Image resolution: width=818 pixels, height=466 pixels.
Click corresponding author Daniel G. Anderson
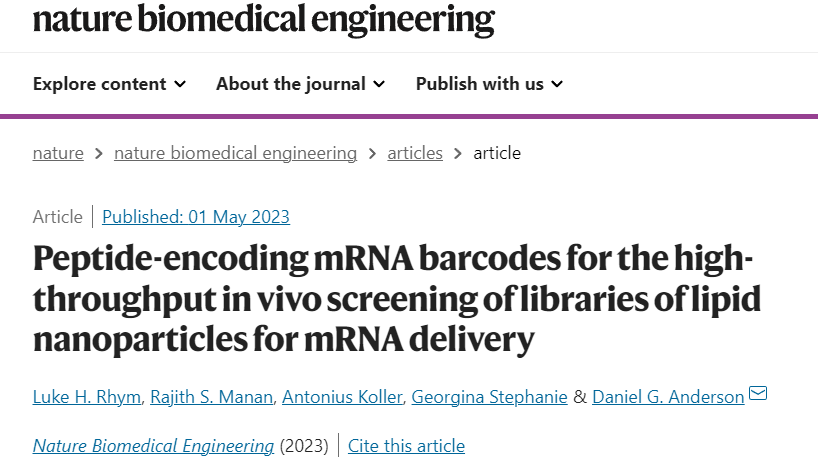pos(668,397)
